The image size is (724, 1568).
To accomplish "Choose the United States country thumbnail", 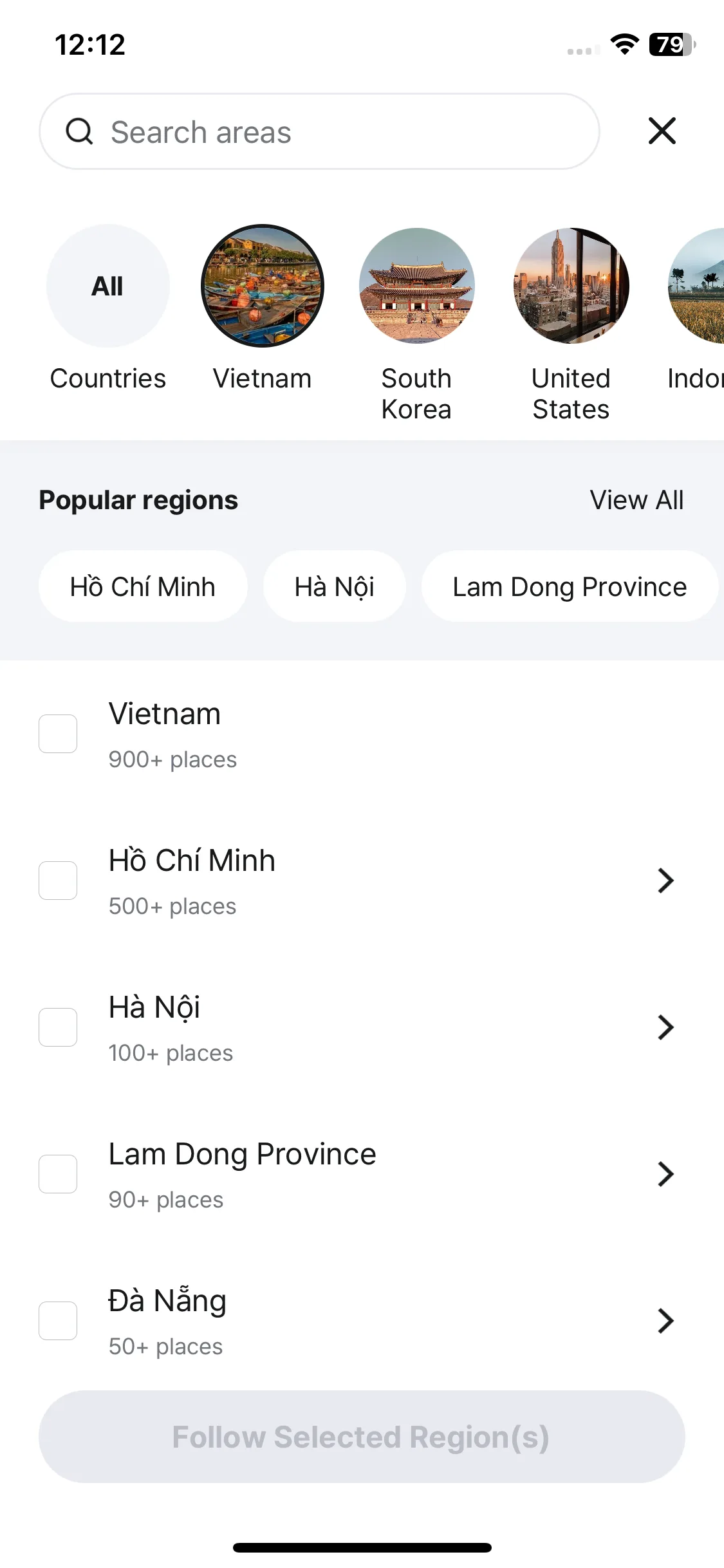I will [x=571, y=286].
